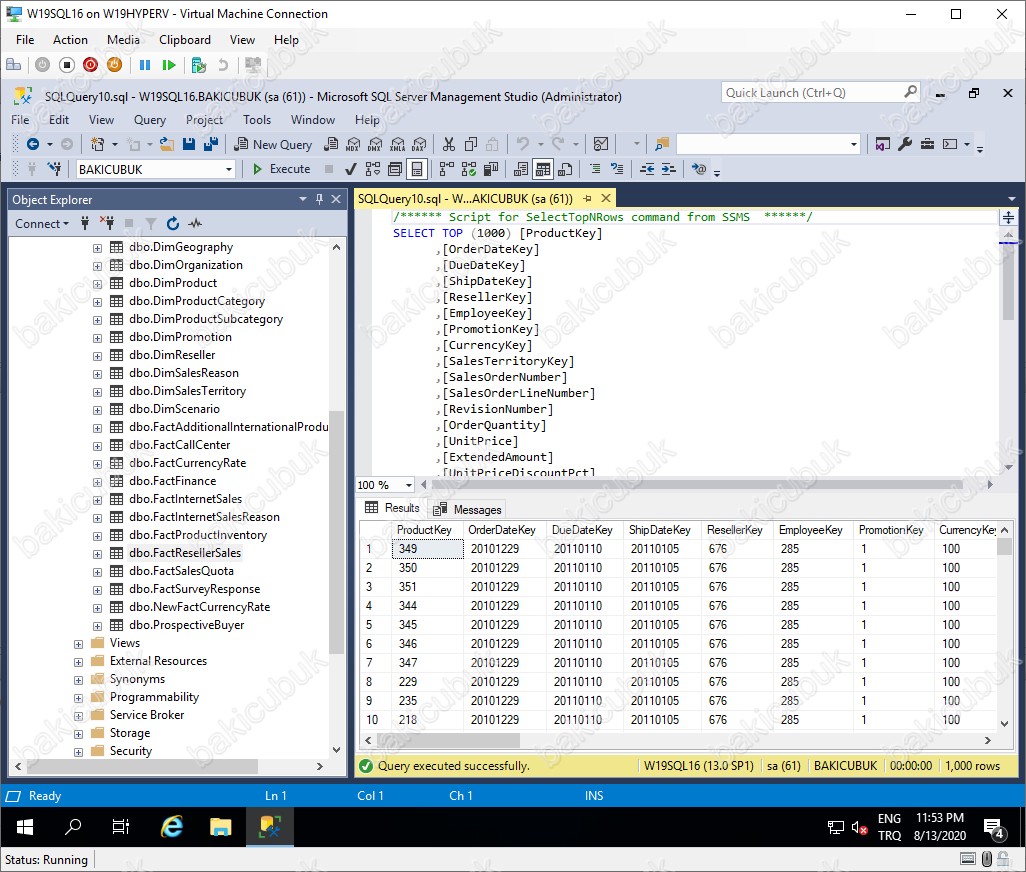The image size is (1026, 872).
Task: Click the OrderDateKey column header
Action: [x=502, y=530]
